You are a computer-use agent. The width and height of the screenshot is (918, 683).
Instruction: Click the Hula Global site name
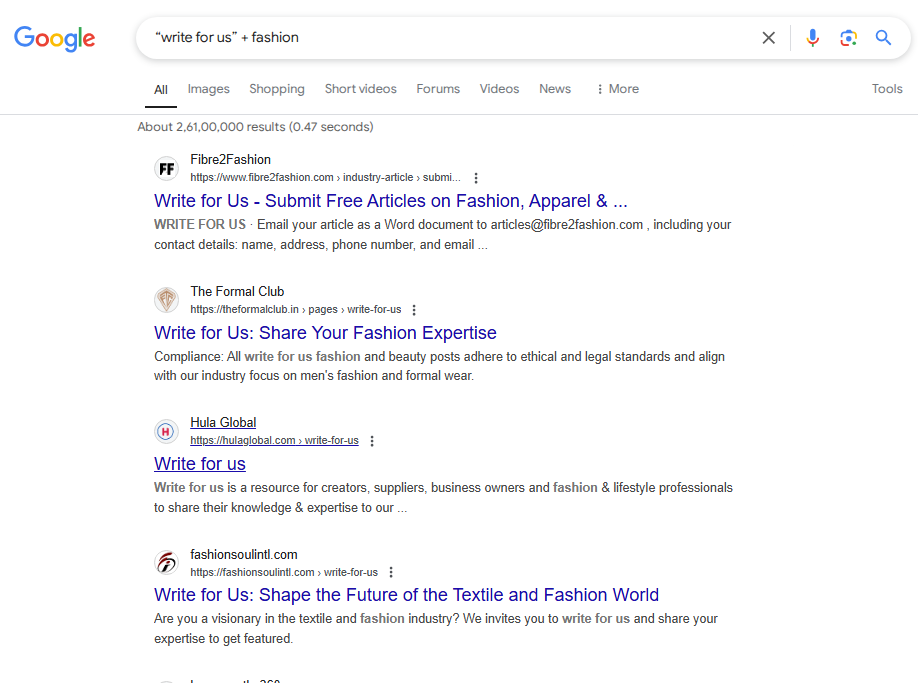tap(223, 423)
